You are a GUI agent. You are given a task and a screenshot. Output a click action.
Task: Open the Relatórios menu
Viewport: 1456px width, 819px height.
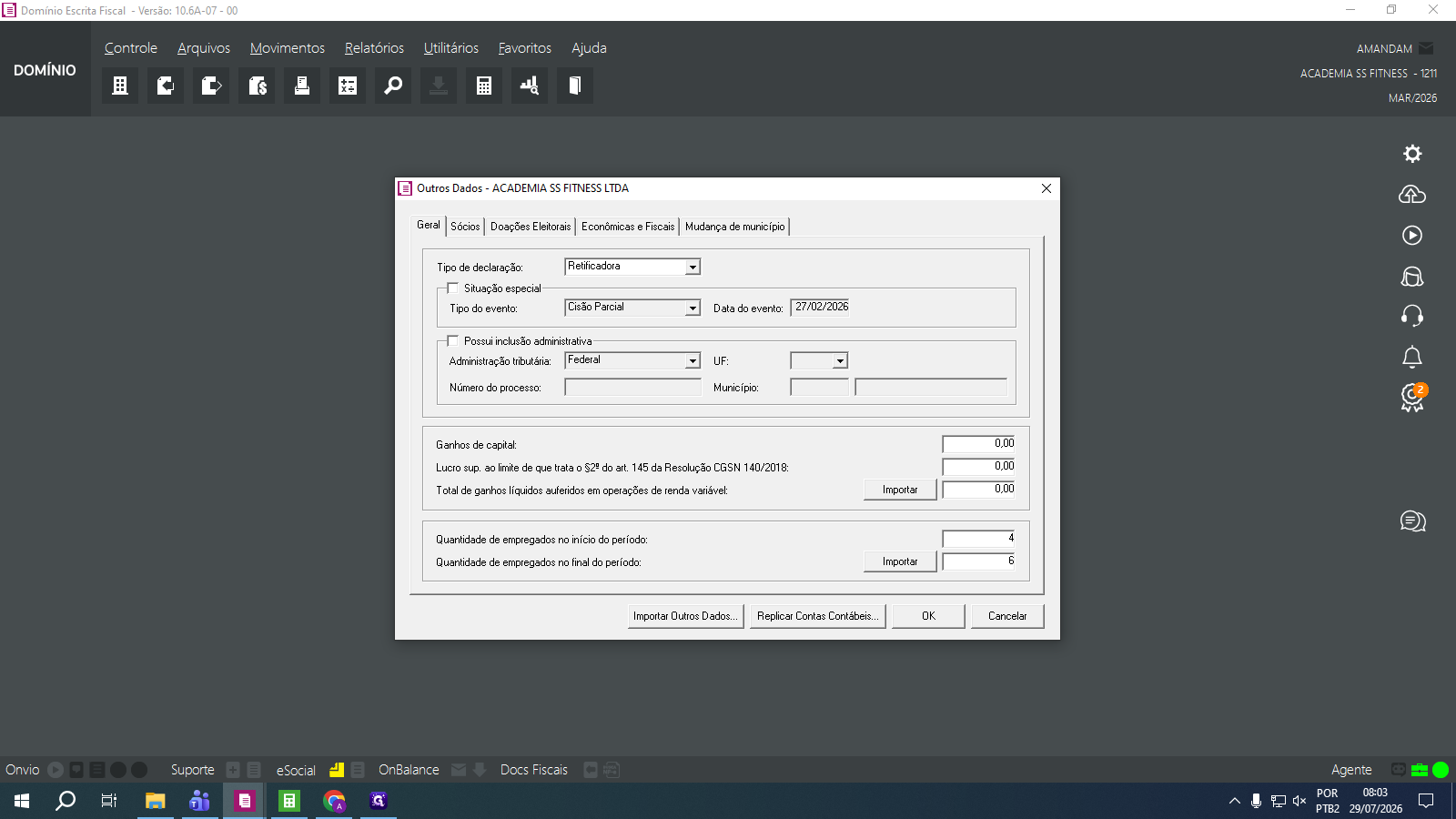374,48
